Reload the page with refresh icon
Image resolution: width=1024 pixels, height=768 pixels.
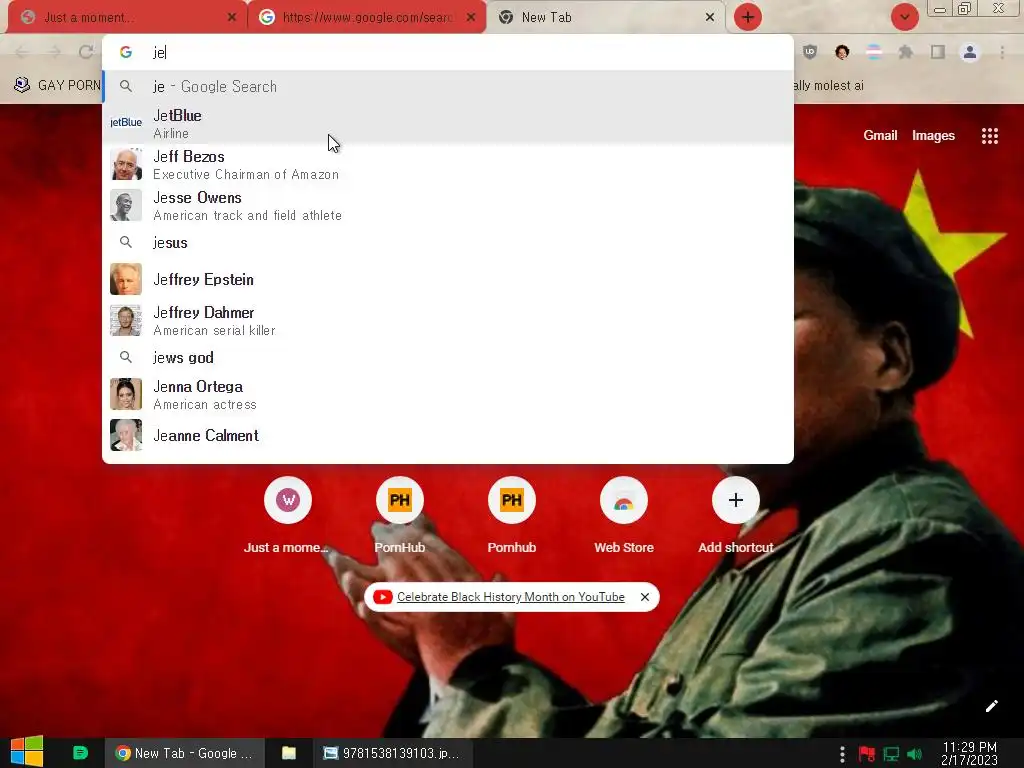pos(86,52)
